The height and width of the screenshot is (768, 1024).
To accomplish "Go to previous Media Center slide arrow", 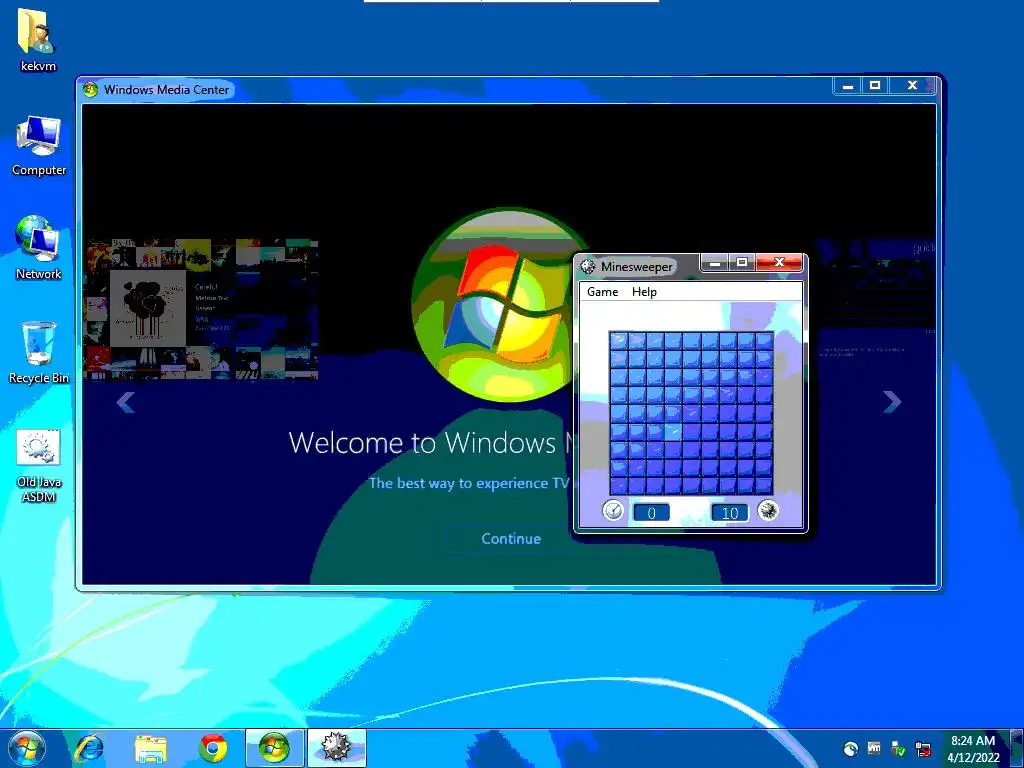I will click(x=125, y=402).
